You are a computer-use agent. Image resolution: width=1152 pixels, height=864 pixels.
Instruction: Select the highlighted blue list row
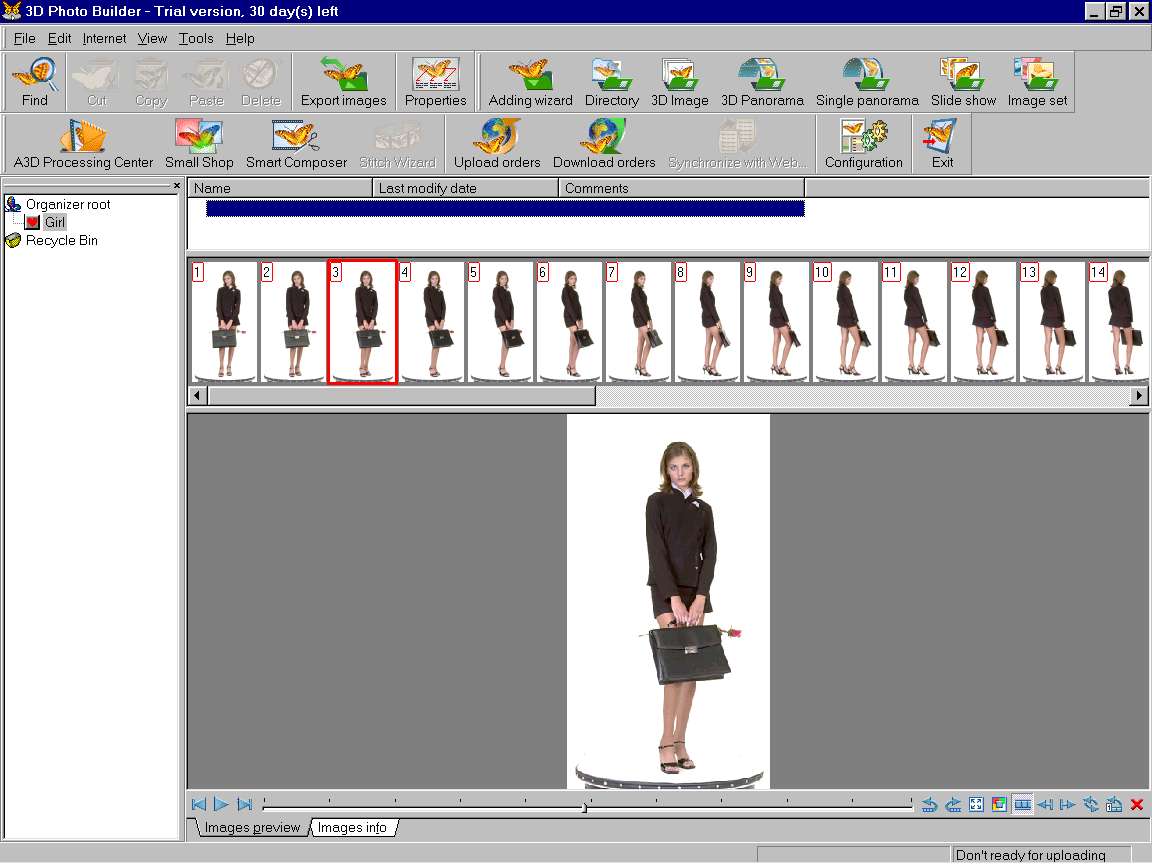[x=505, y=209]
